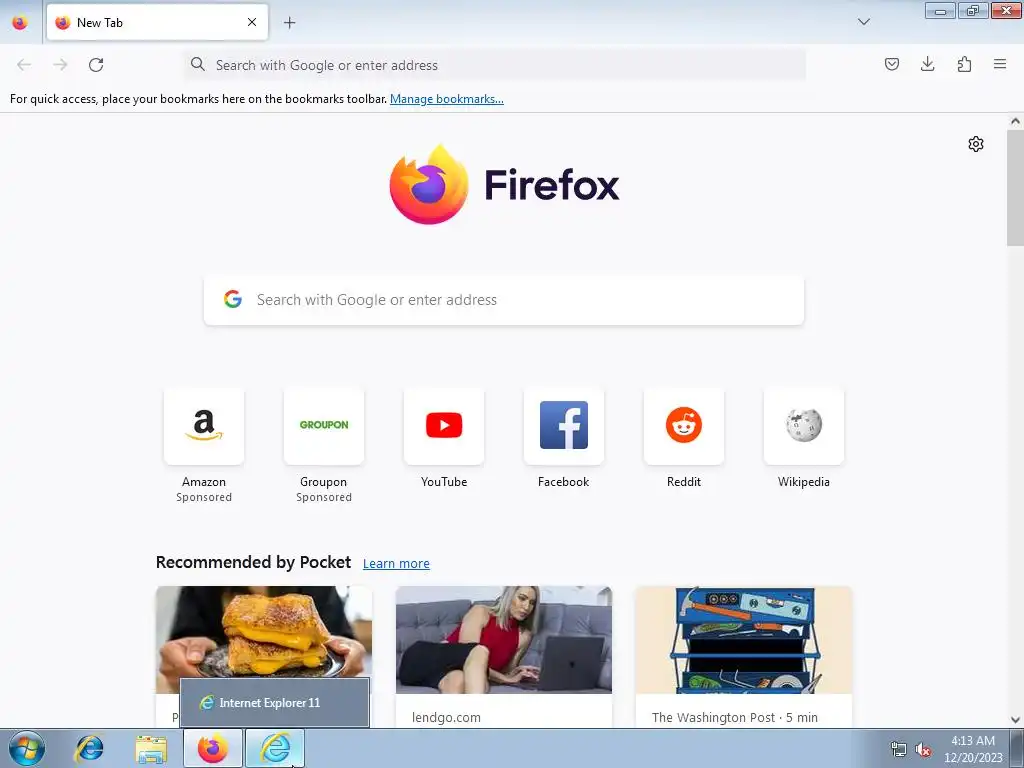Click the Firefox taskbar button
Screen dimensions: 1024x768
tap(213, 748)
